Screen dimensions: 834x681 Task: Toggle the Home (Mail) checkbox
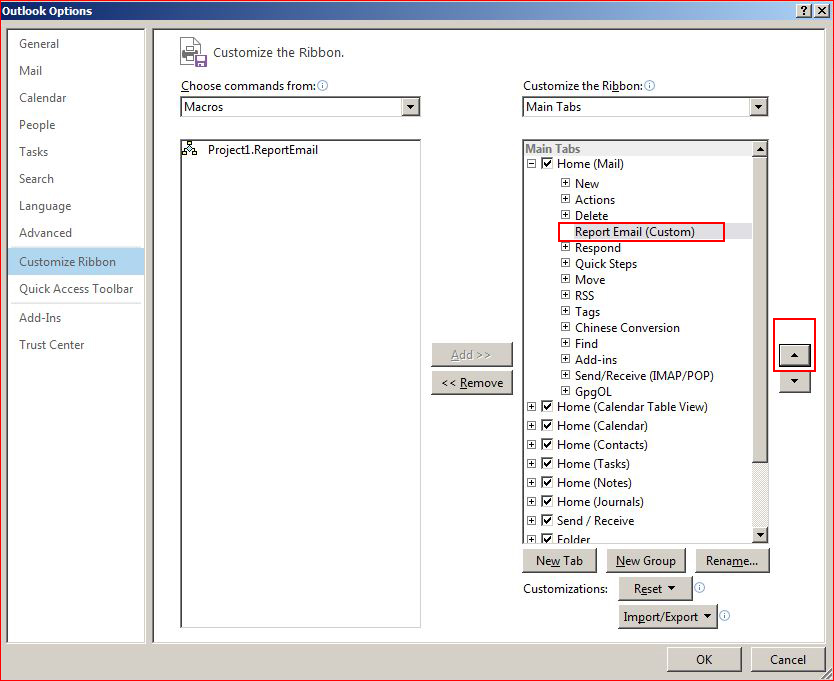547,163
